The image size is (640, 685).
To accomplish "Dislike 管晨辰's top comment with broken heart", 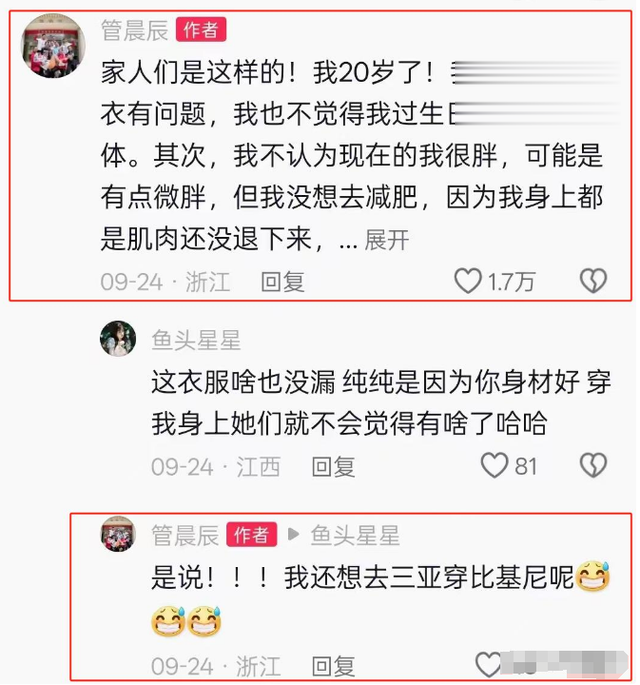I will pyautogui.click(x=593, y=281).
